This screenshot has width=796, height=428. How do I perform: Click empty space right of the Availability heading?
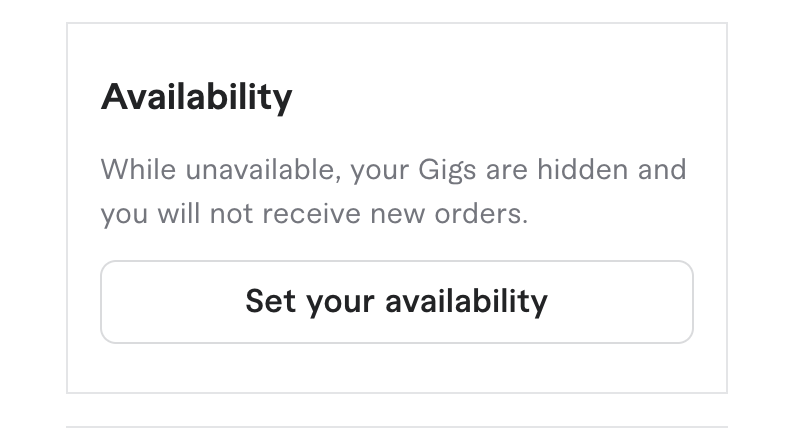coord(500,97)
